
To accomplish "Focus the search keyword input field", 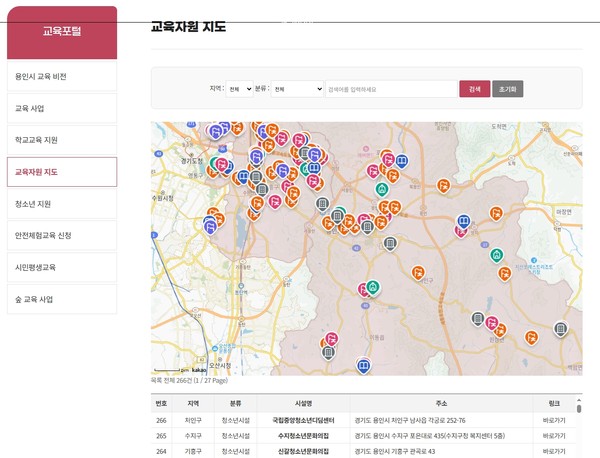I will 391,89.
